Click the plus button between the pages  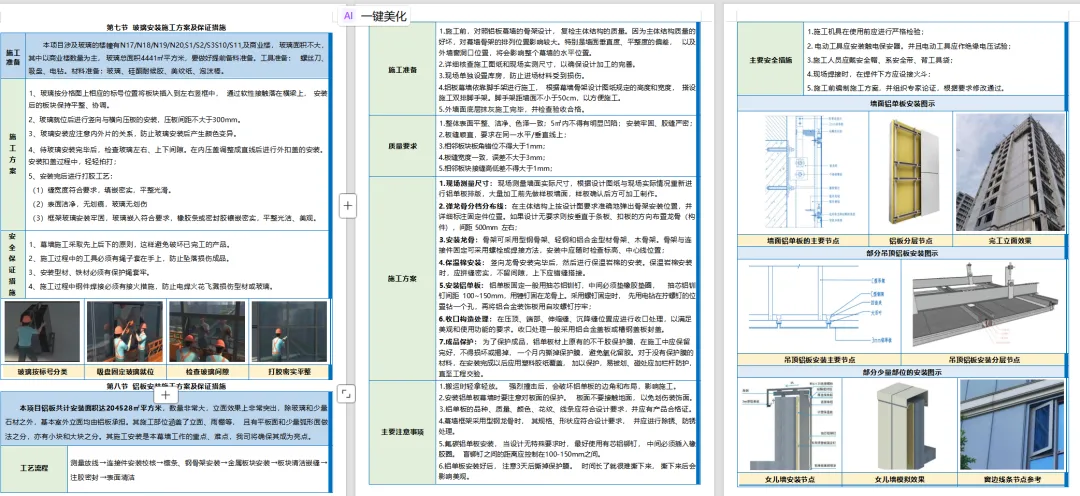coord(348,205)
